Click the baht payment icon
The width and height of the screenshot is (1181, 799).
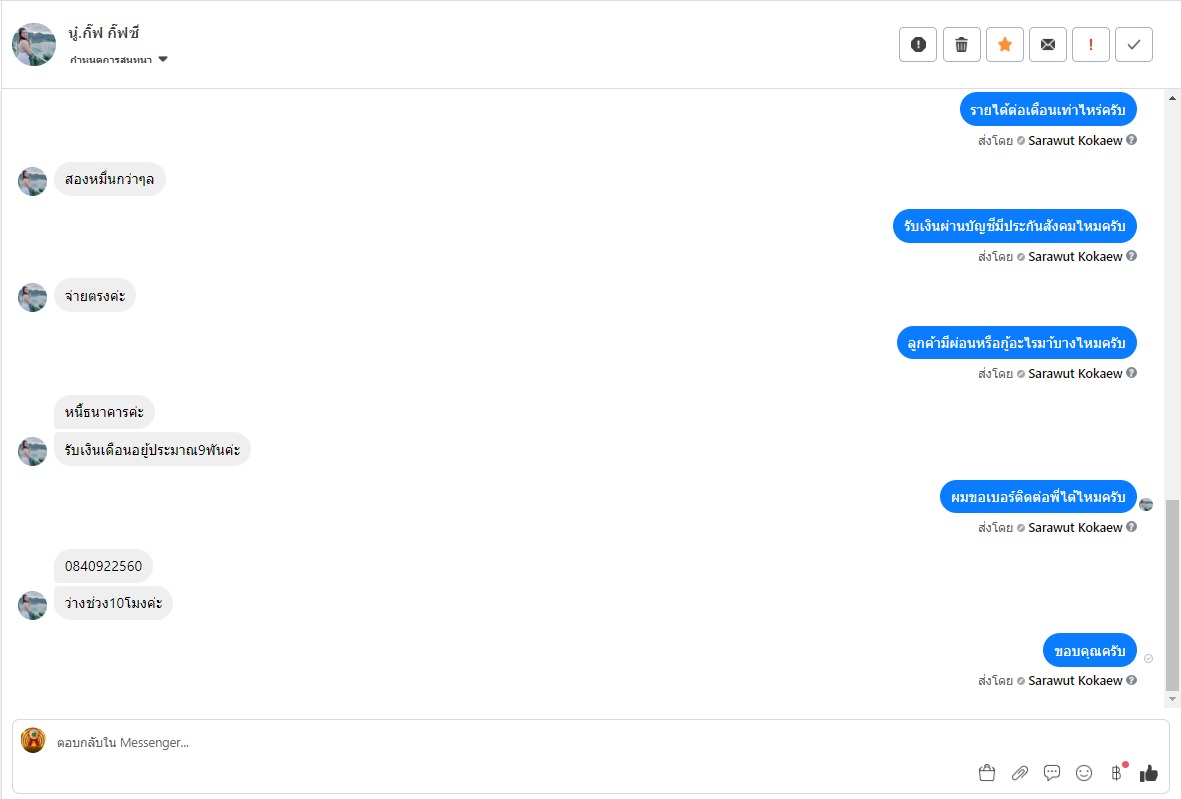point(1116,772)
